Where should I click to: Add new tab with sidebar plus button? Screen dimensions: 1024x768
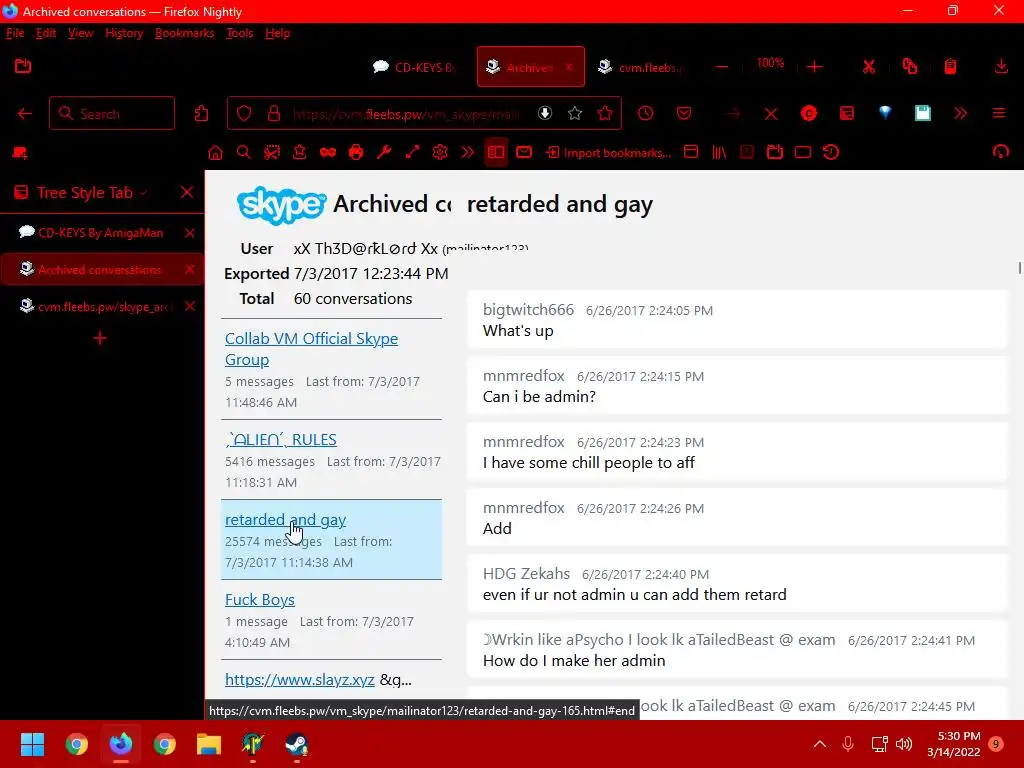point(100,338)
